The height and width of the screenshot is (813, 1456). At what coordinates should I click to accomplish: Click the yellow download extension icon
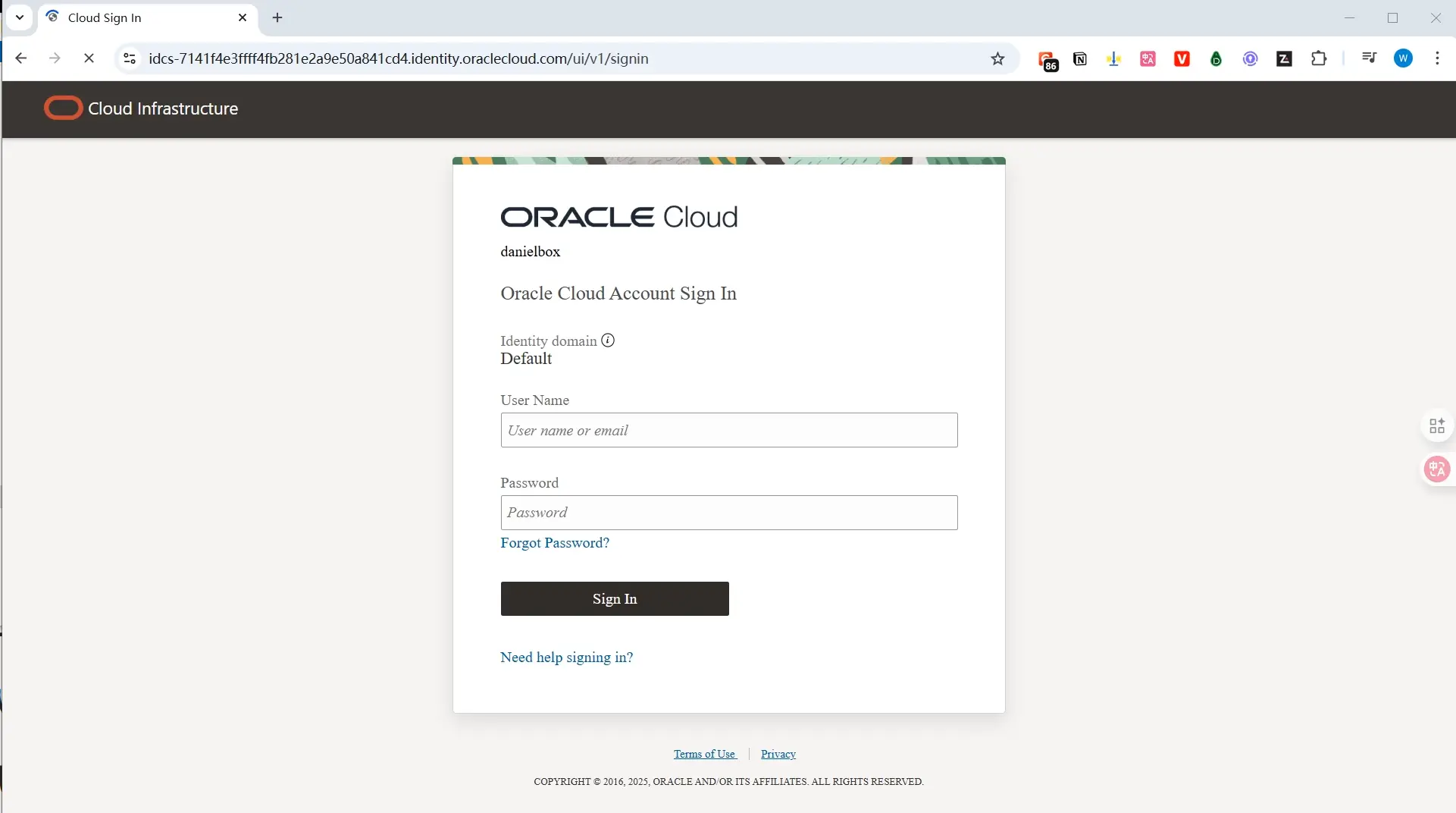(1113, 58)
